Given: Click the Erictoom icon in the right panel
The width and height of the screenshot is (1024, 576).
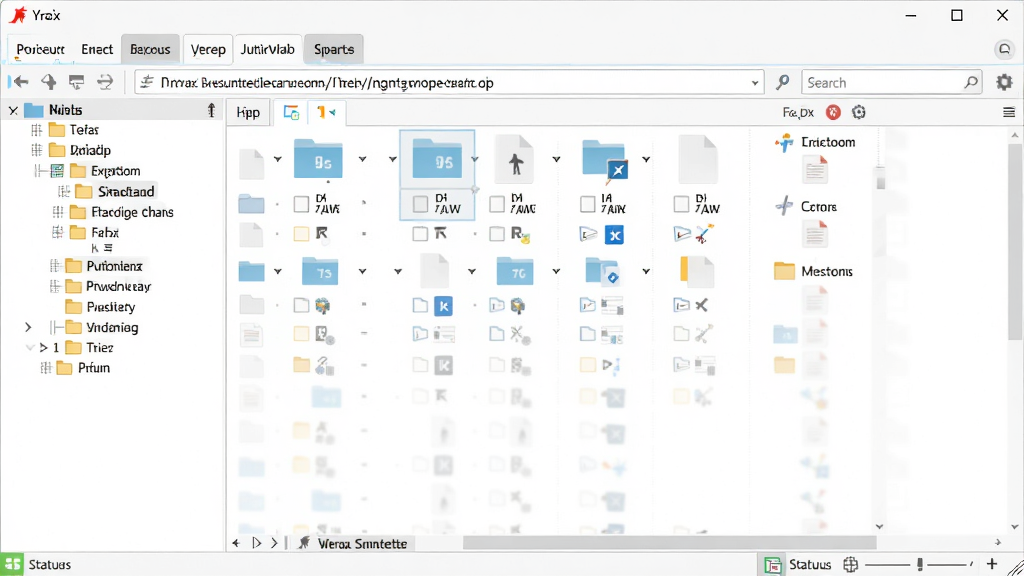Looking at the screenshot, I should tap(784, 142).
